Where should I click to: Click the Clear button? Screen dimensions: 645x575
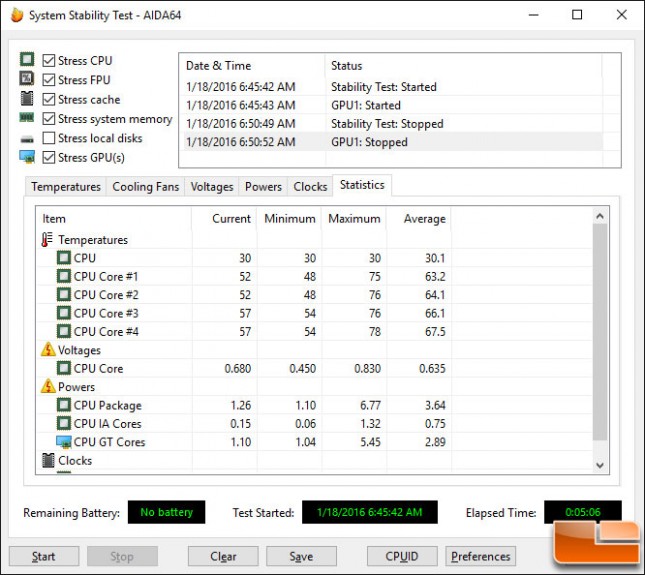tap(223, 556)
